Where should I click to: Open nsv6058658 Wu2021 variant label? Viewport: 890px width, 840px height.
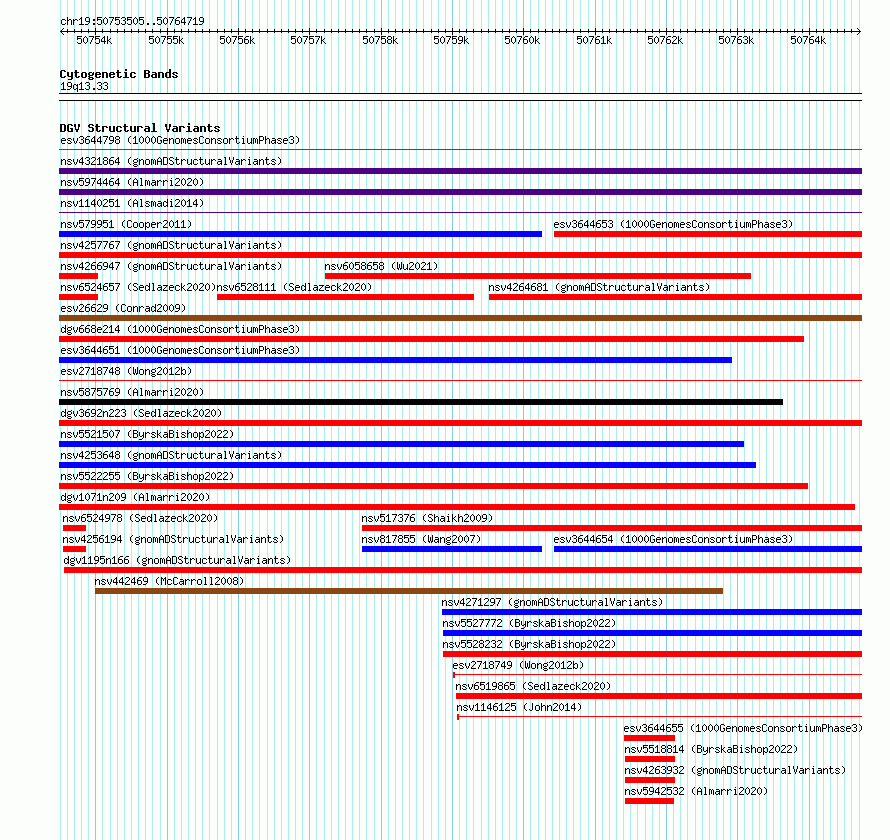381,266
